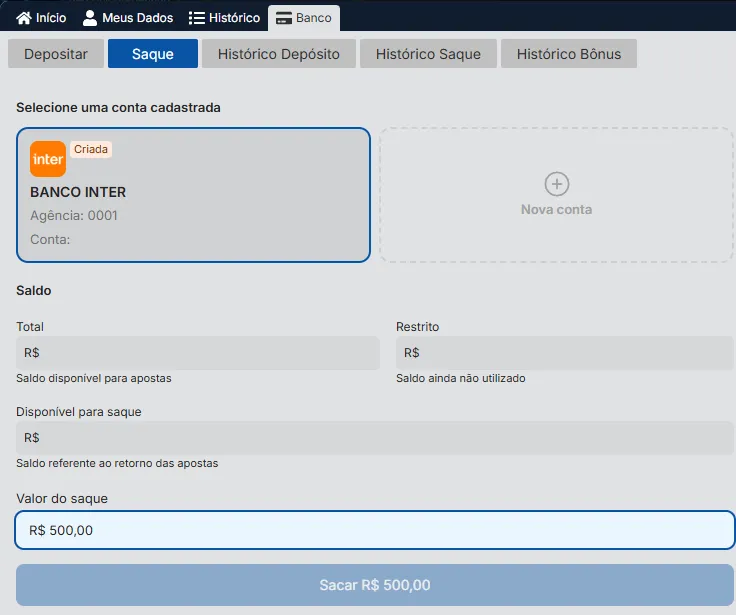The image size is (736, 615).
Task: Focus the Valor do saque input field
Action: pos(375,530)
